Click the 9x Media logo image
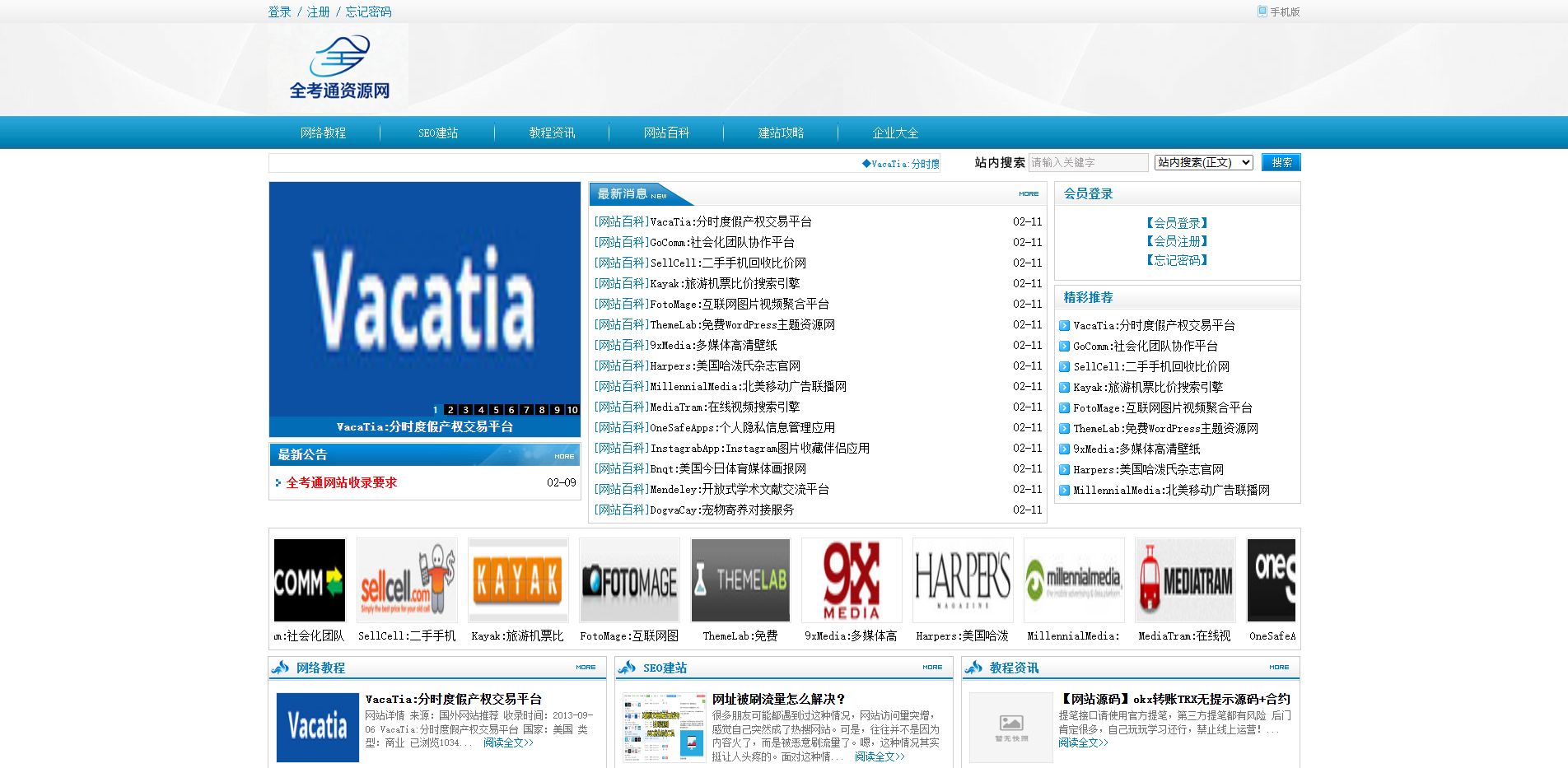Viewport: 1568px width, 768px height. (852, 580)
